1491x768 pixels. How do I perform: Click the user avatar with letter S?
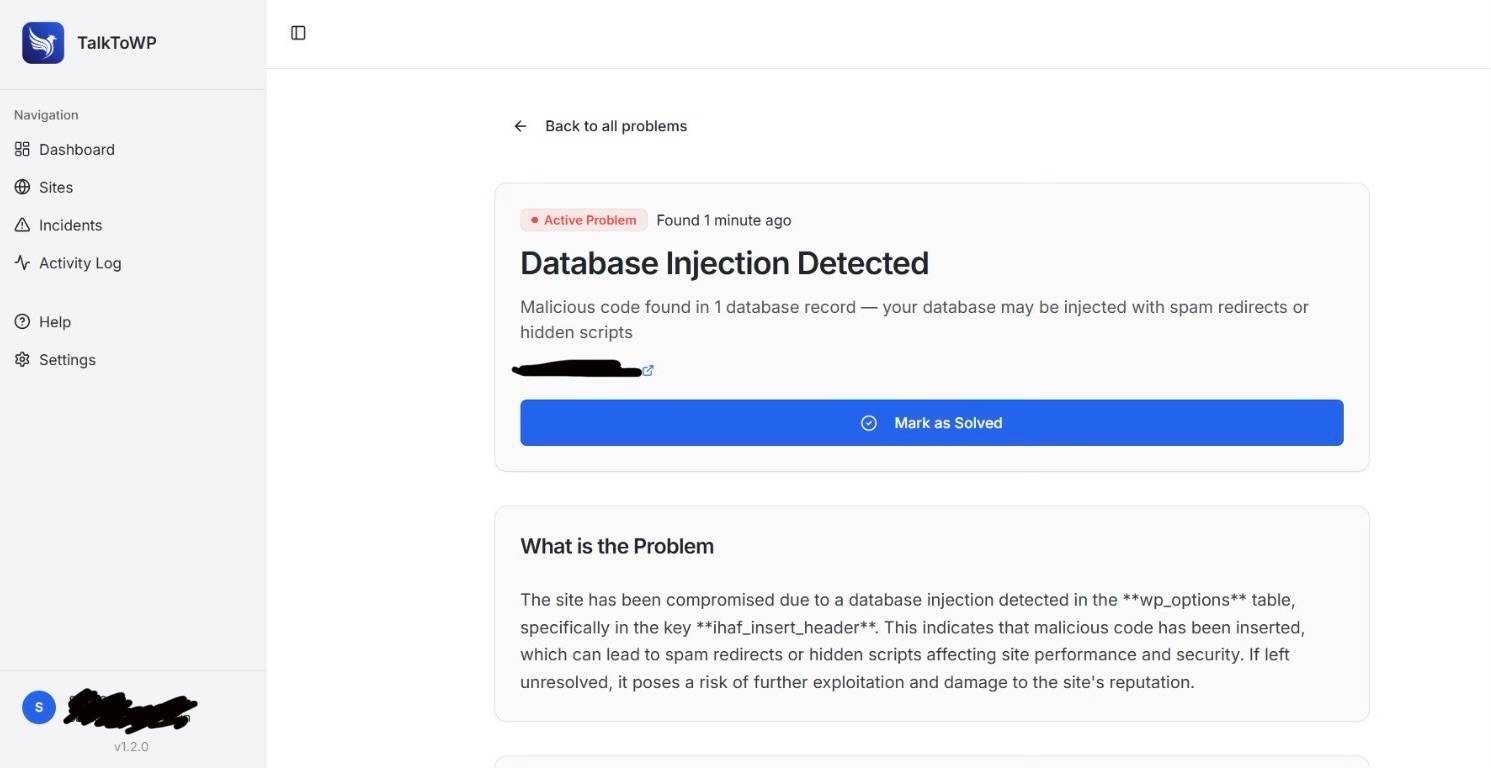coord(39,707)
